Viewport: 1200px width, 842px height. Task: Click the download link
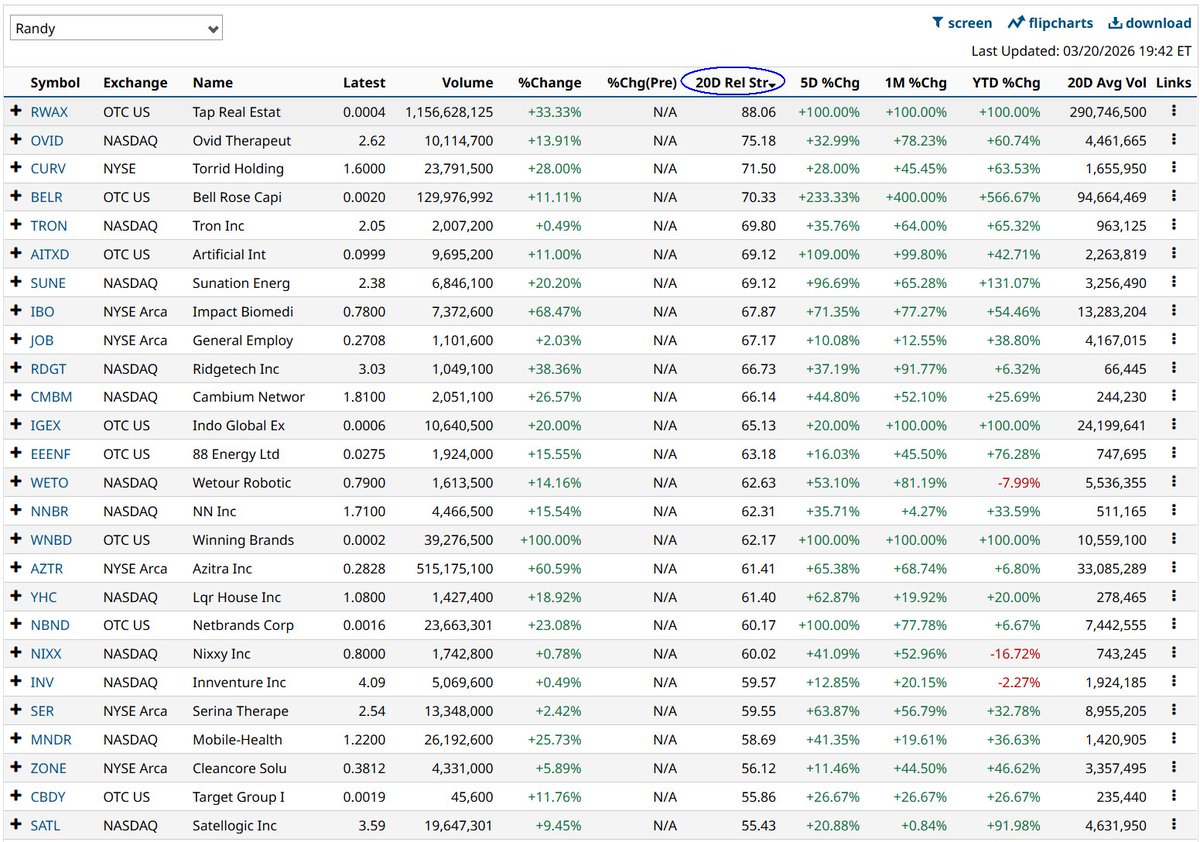tap(1151, 23)
